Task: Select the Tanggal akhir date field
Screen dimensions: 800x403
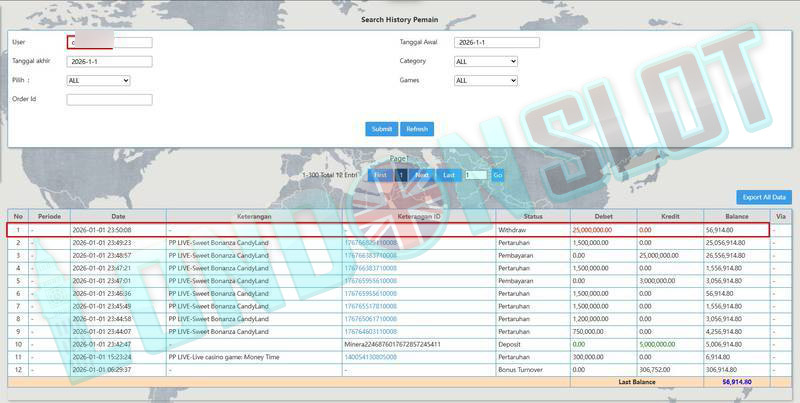Action: point(110,62)
